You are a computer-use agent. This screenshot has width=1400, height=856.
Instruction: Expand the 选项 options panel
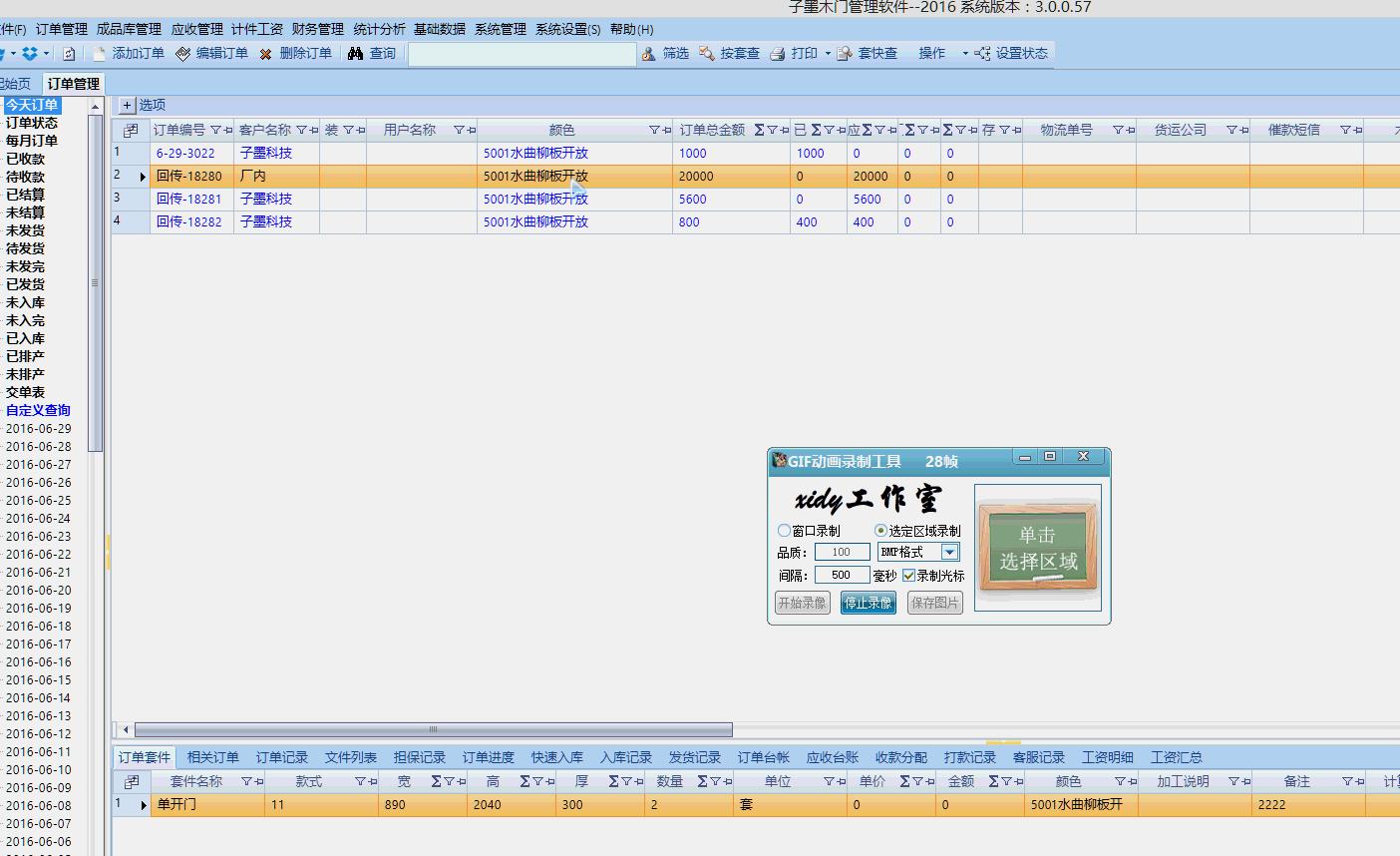tap(127, 105)
